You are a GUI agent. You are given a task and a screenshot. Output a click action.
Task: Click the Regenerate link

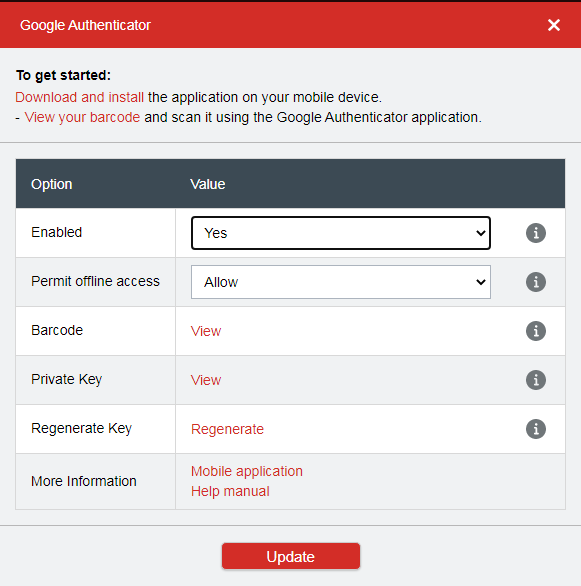227,429
